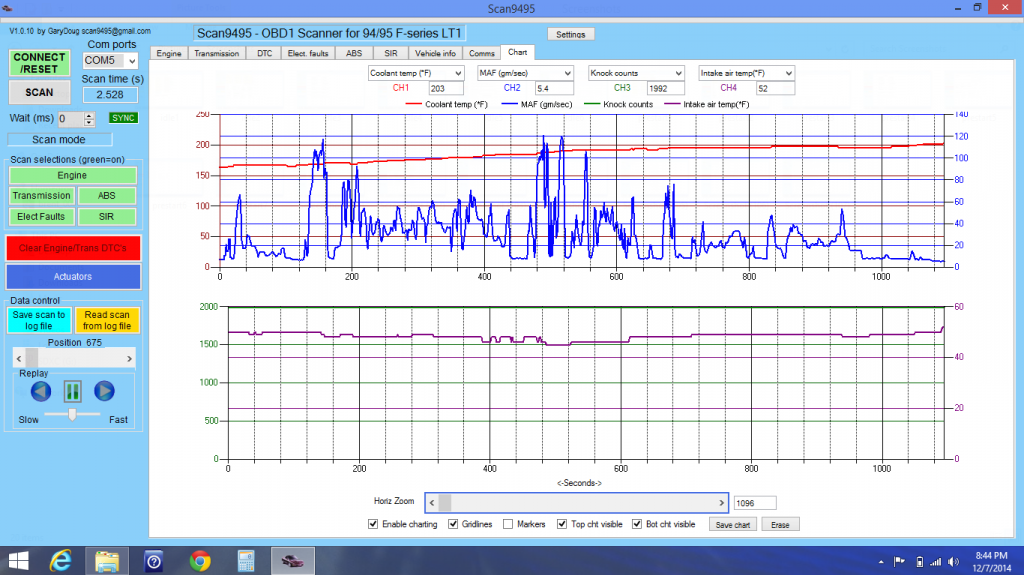
Task: Click the Save chart button
Action: (733, 525)
